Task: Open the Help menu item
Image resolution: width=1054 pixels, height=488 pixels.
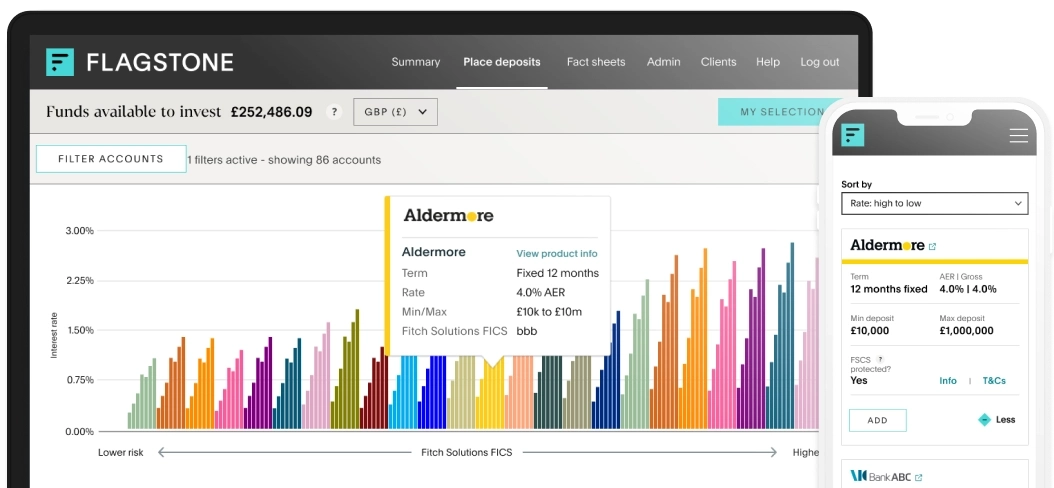Action: point(768,62)
